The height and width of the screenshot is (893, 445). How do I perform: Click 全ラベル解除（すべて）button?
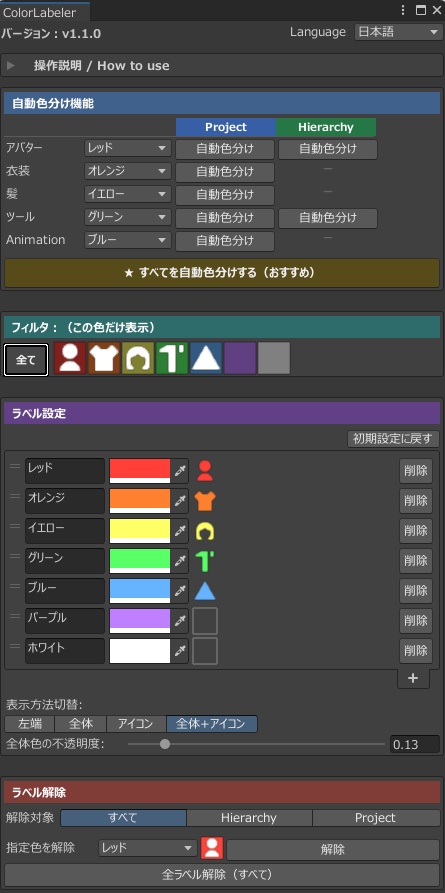222,874
